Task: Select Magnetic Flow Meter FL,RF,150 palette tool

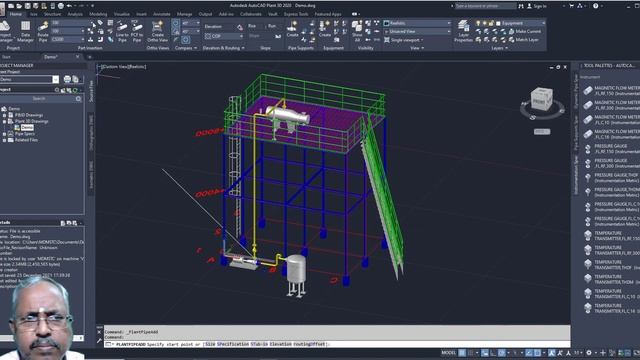Action: (611, 91)
